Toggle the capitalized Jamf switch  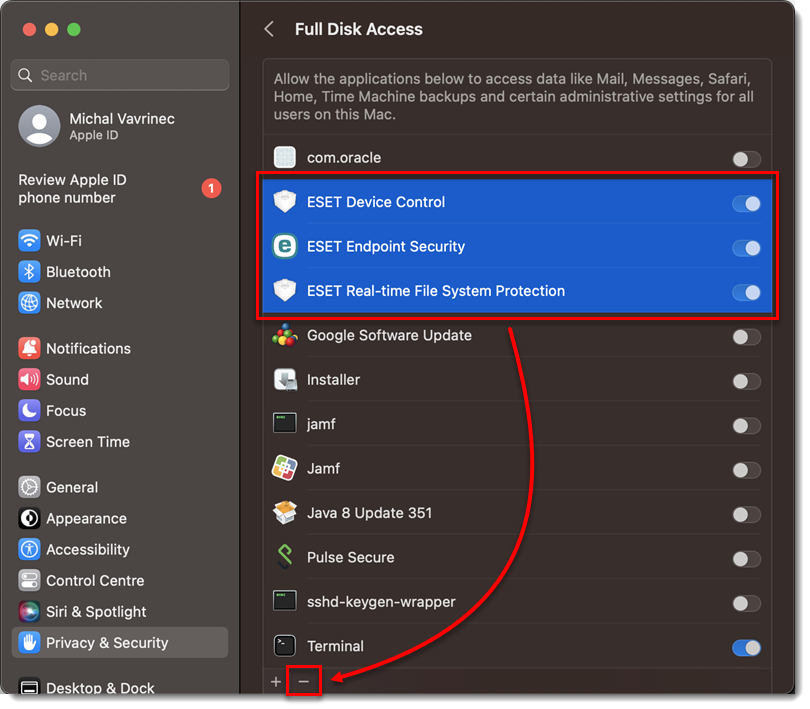pos(746,470)
